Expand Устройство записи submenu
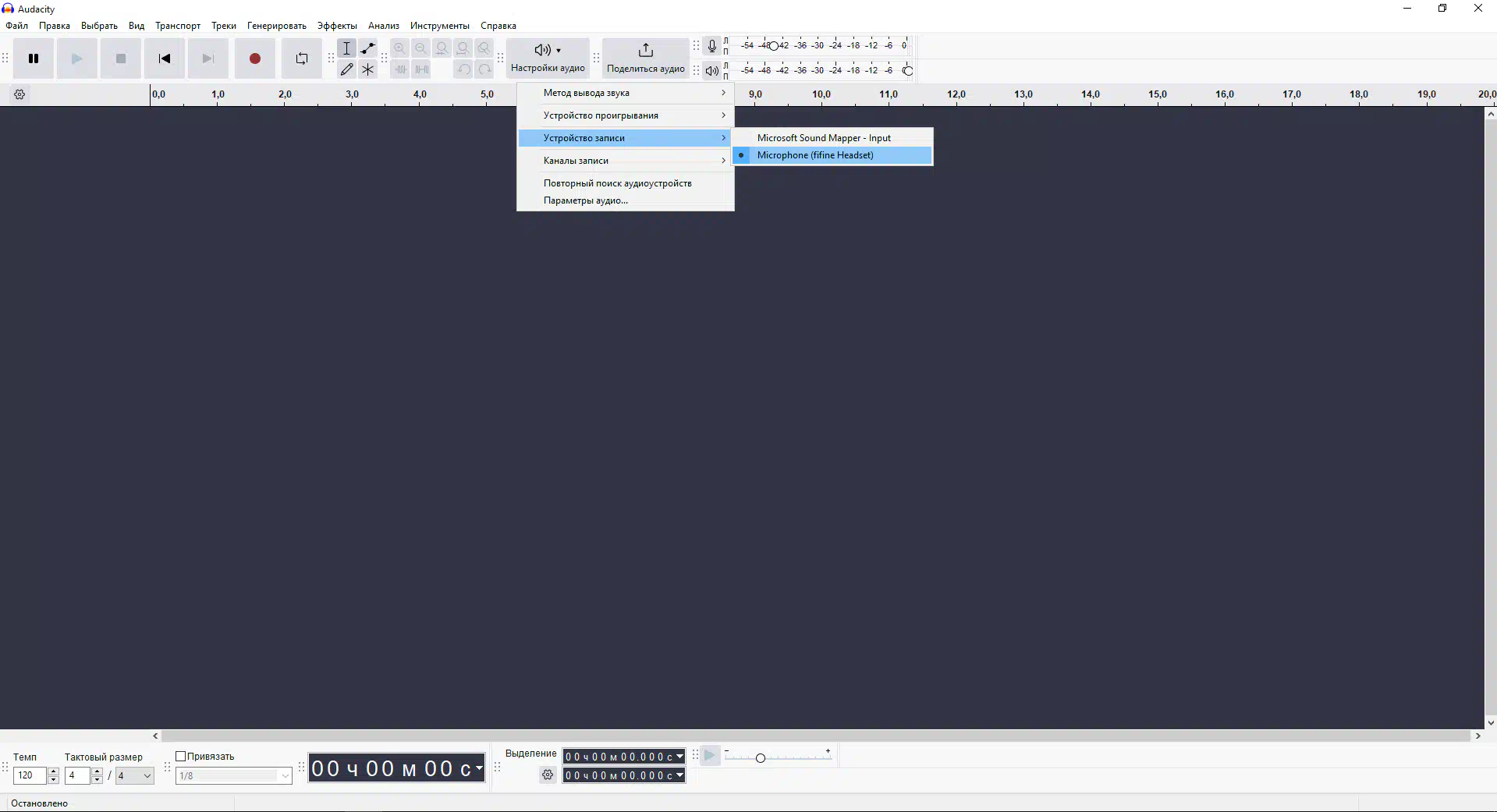Image resolution: width=1497 pixels, height=812 pixels. 626,138
